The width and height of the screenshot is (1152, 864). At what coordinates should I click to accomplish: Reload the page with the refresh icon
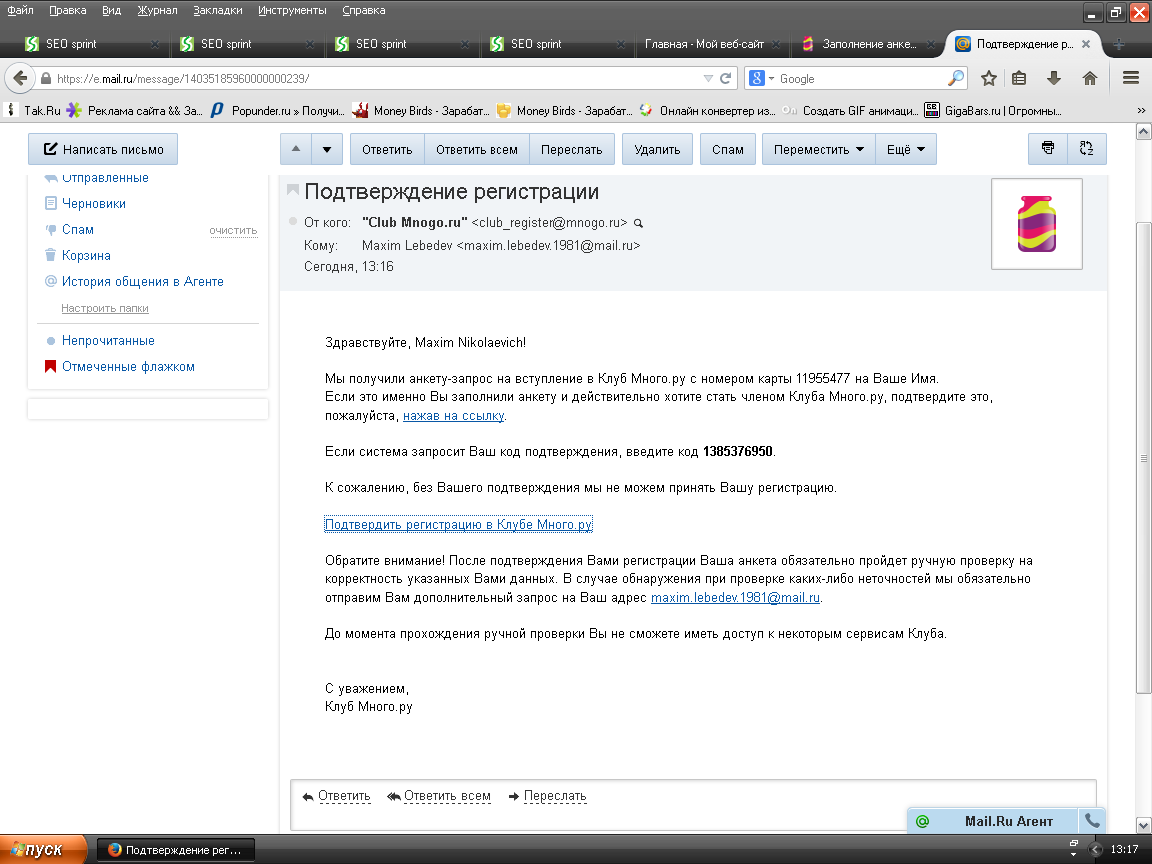pos(725,78)
